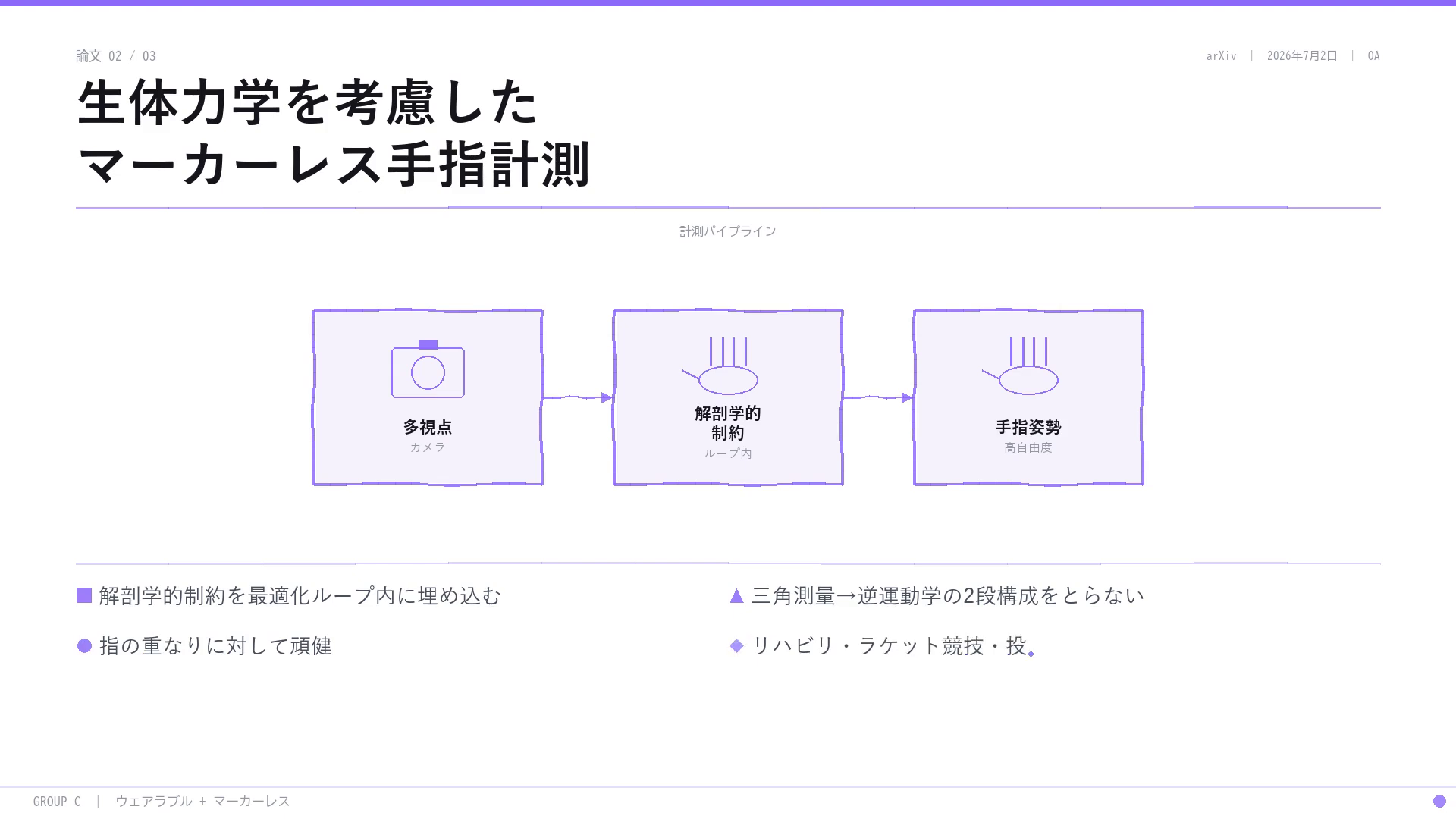This screenshot has height=819, width=1456.
Task: Click the arrow from 多視点 to 解剖学的制約
Action: [x=578, y=397]
